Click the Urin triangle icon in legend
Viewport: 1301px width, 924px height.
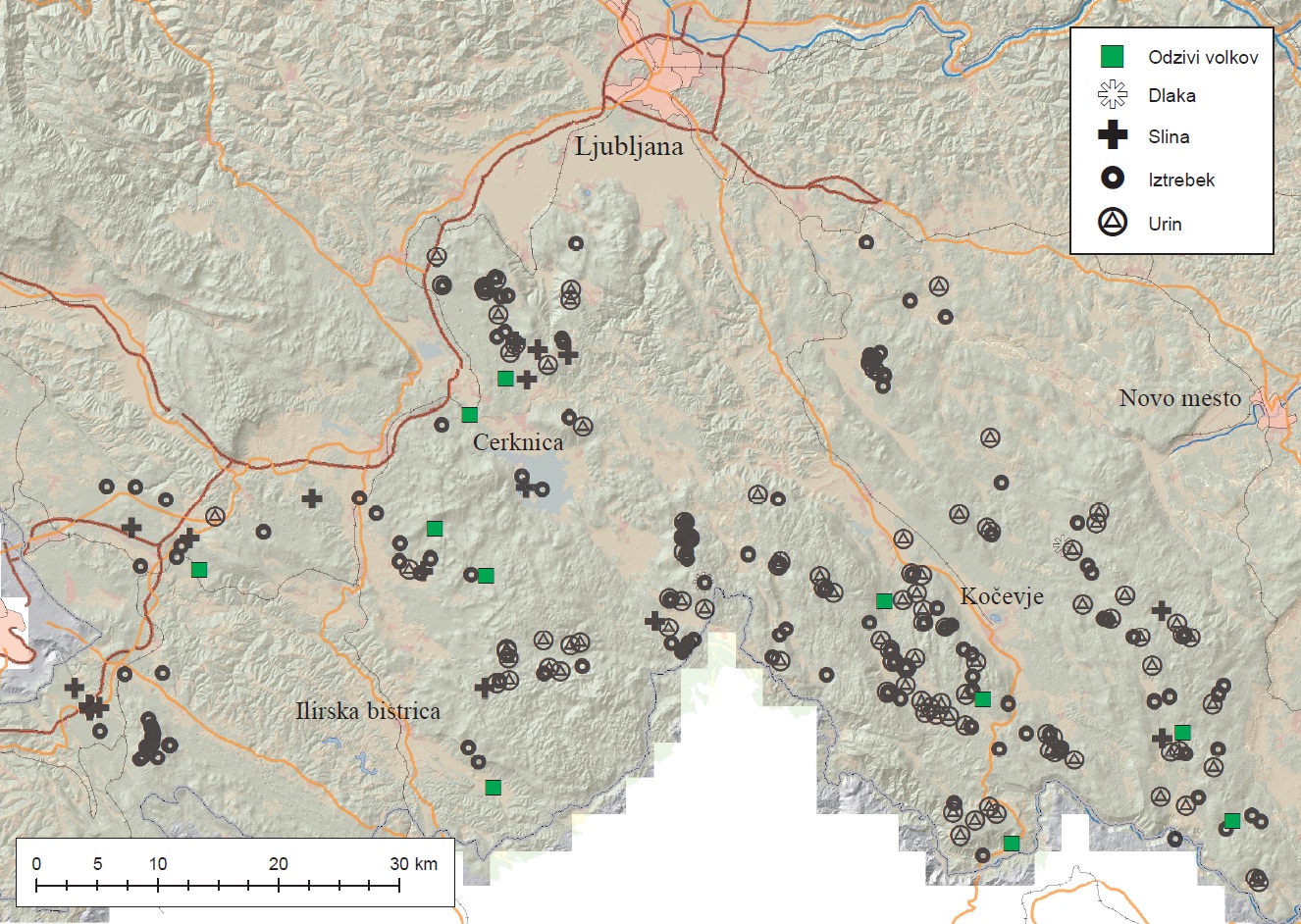(1112, 223)
